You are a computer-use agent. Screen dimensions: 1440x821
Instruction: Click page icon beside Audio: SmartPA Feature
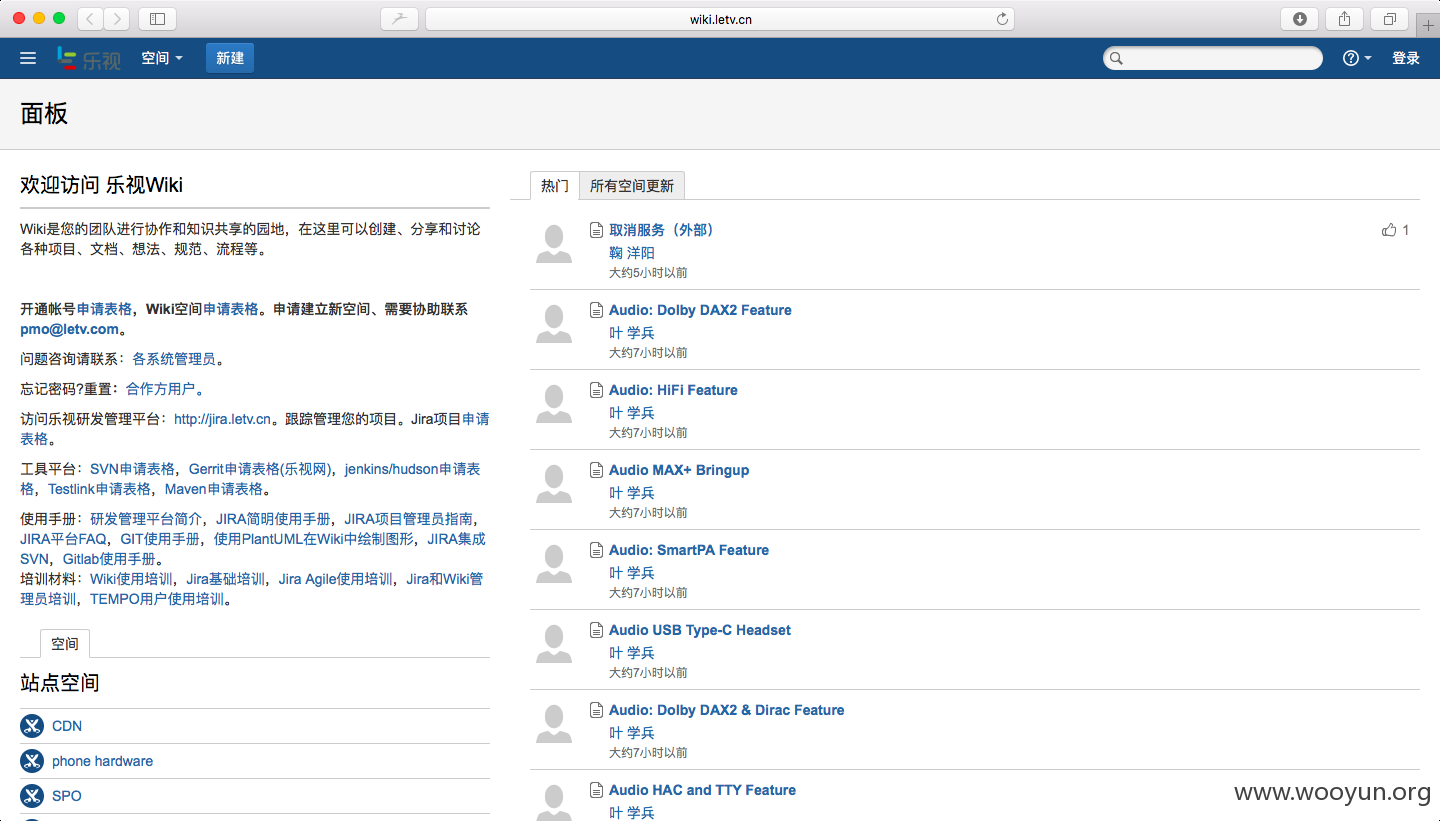point(596,550)
